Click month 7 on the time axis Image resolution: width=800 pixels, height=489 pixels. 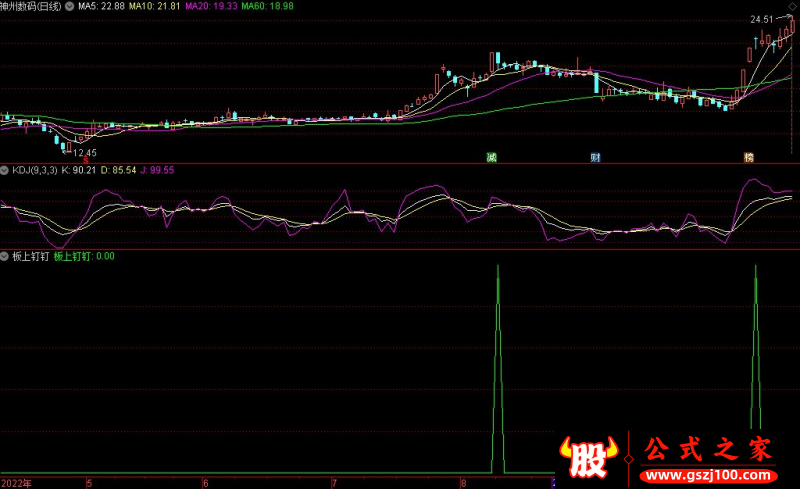click(x=336, y=482)
